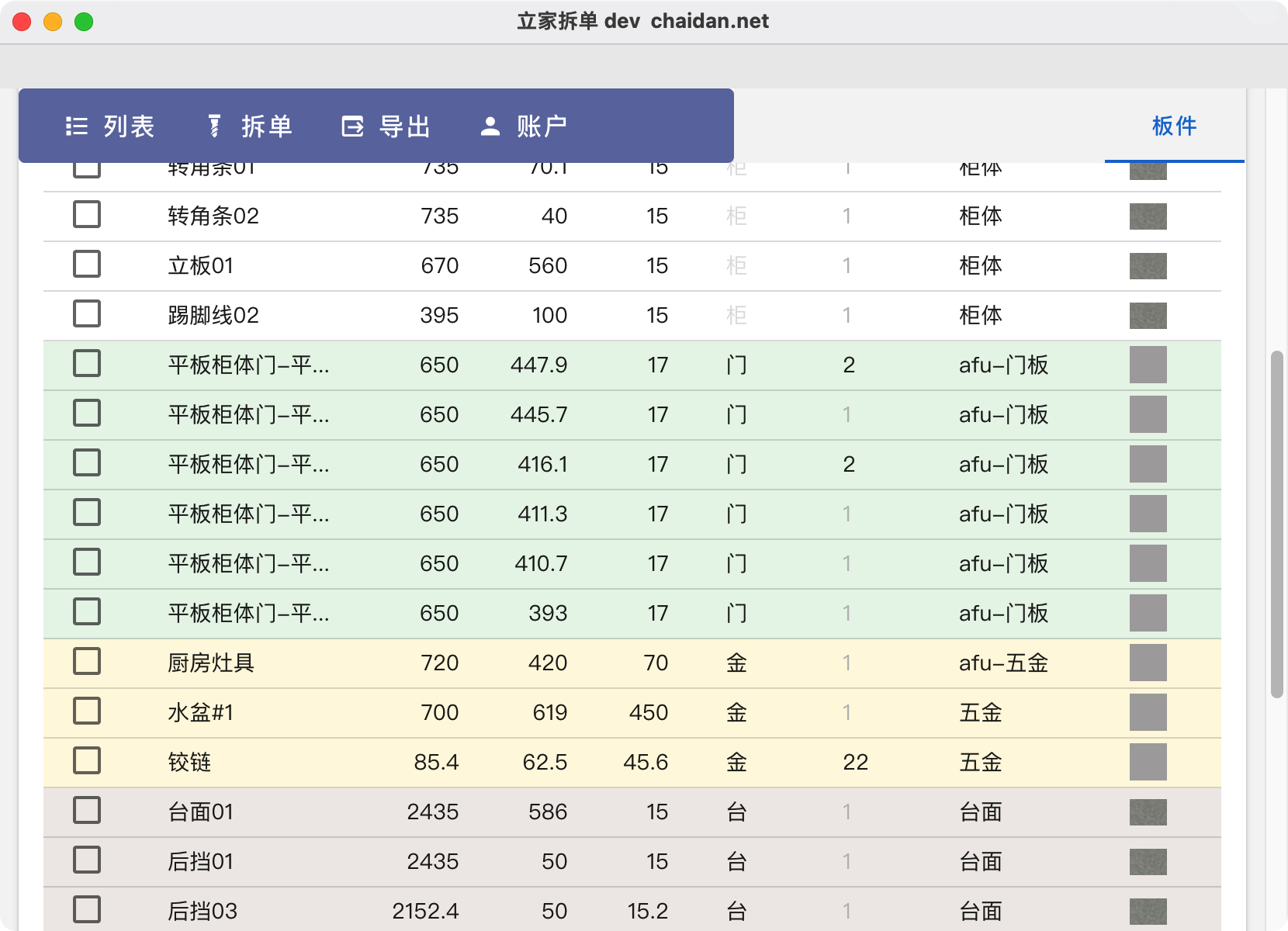The height and width of the screenshot is (931, 1288).
Task: Select the 水盆#1 row checkbox
Action: tap(87, 711)
